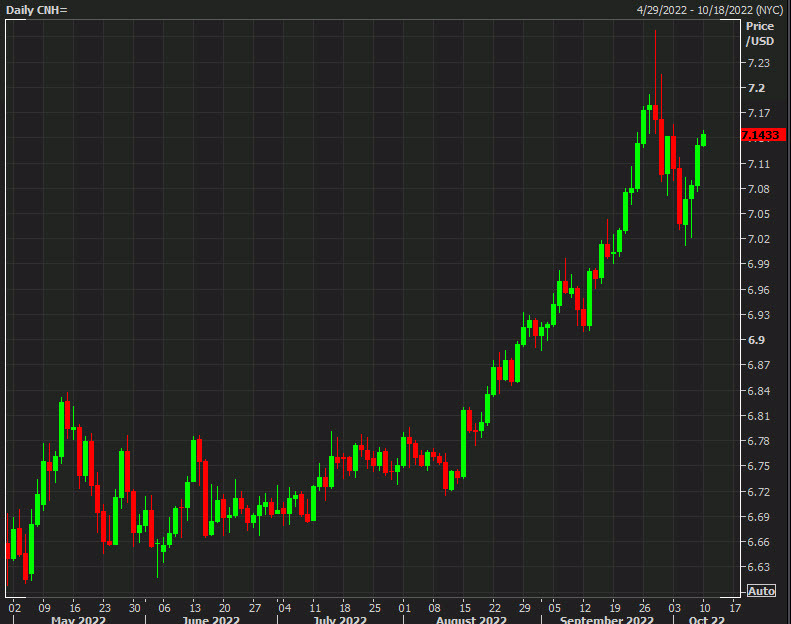The height and width of the screenshot is (624, 791).
Task: Click the 27 date label in June
Action: pos(255,608)
